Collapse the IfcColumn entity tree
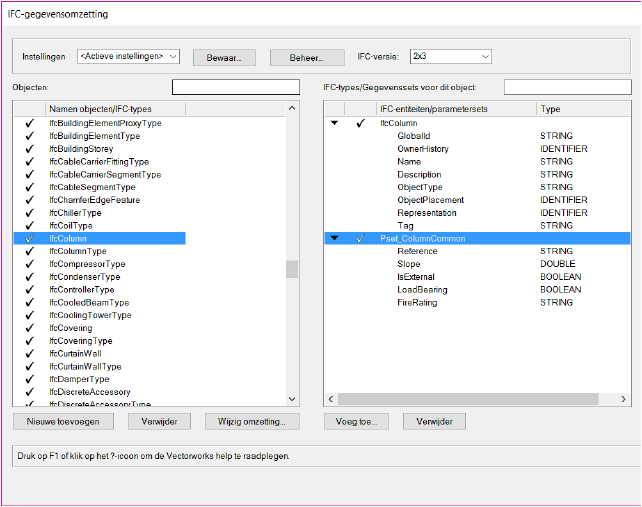Viewport: 642px width, 507px height. [334, 123]
